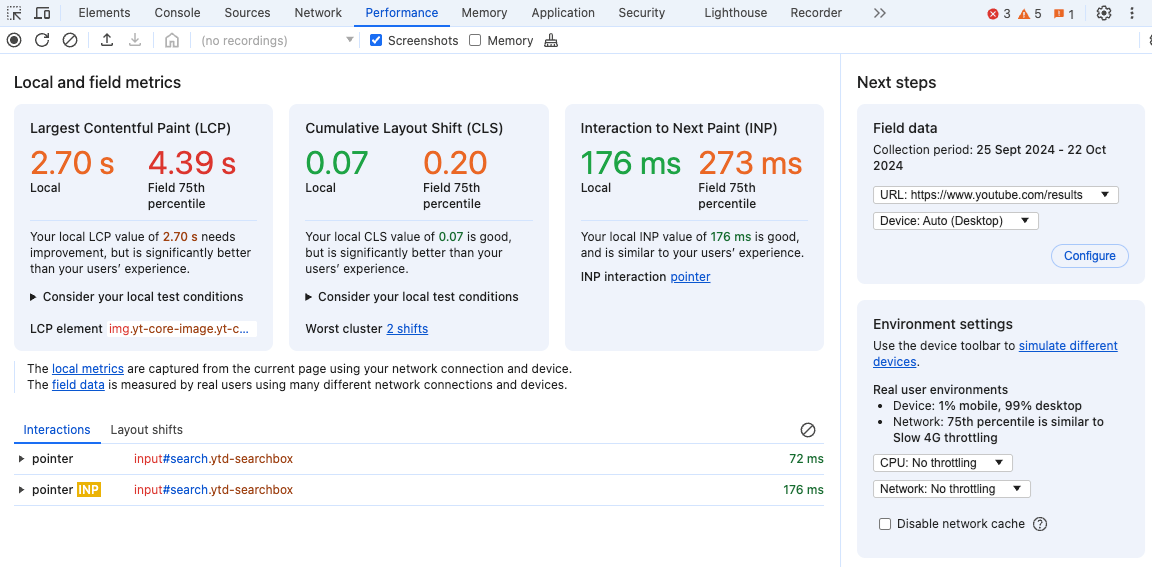
Task: Click the yellow INP badge
Action: [89, 490]
